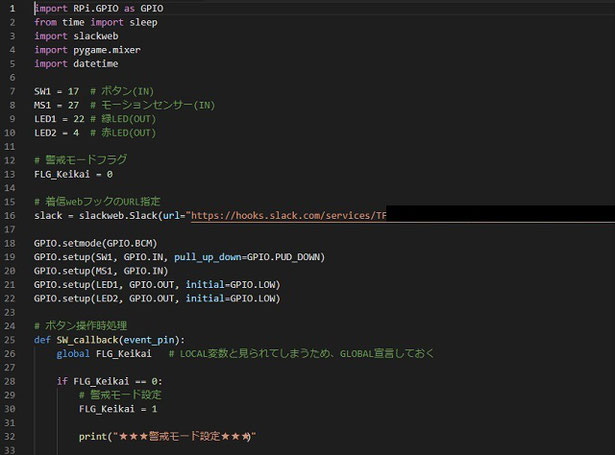Click line number 16 in the gutter
This screenshot has height=455, width=615.
click(x=10, y=215)
